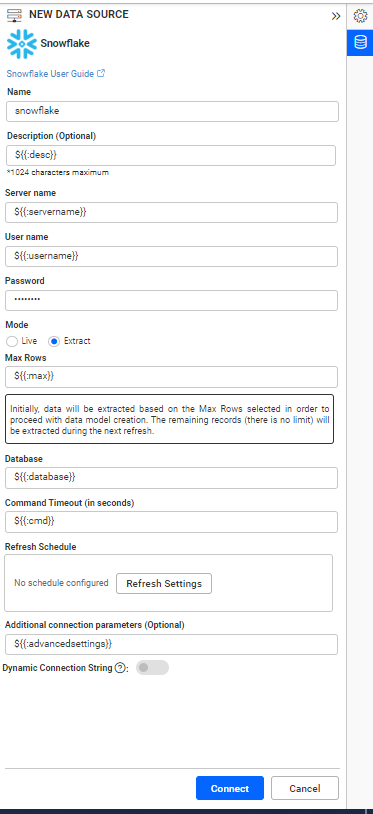373x814 pixels.
Task: Click the Connect button
Action: [x=230, y=788]
